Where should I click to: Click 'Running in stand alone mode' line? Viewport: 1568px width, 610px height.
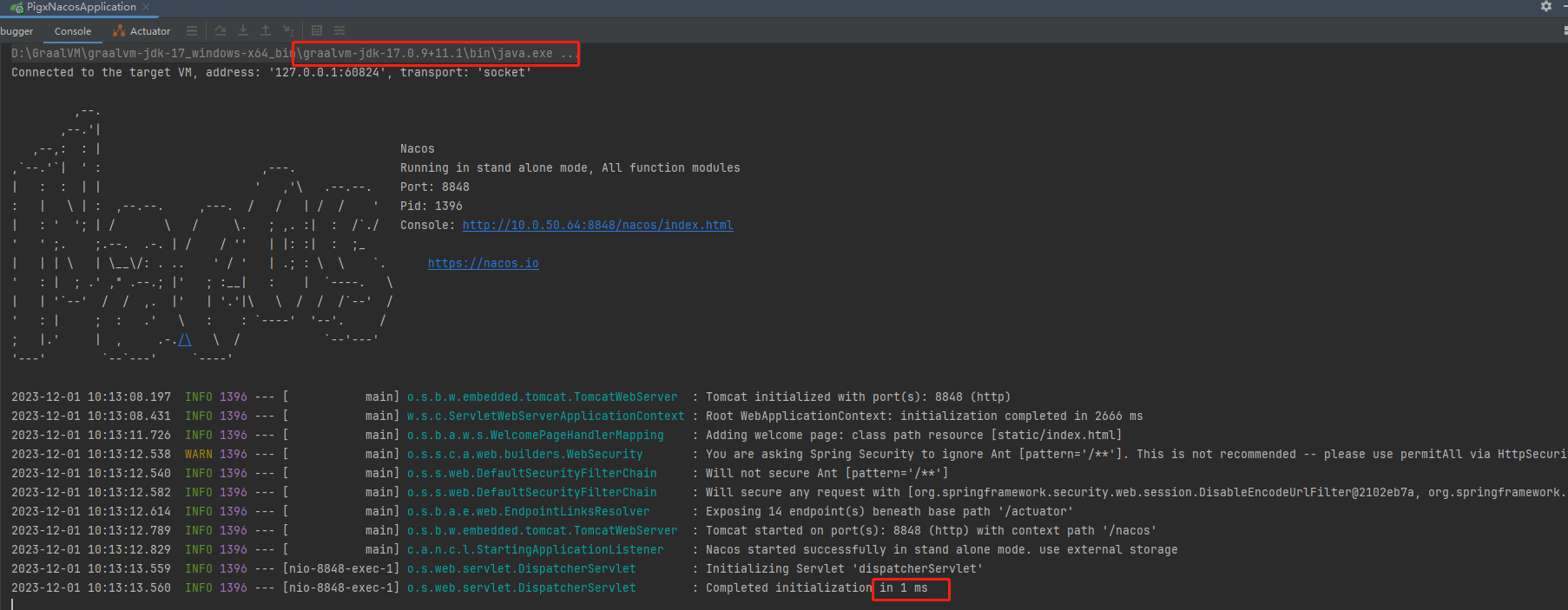click(570, 168)
